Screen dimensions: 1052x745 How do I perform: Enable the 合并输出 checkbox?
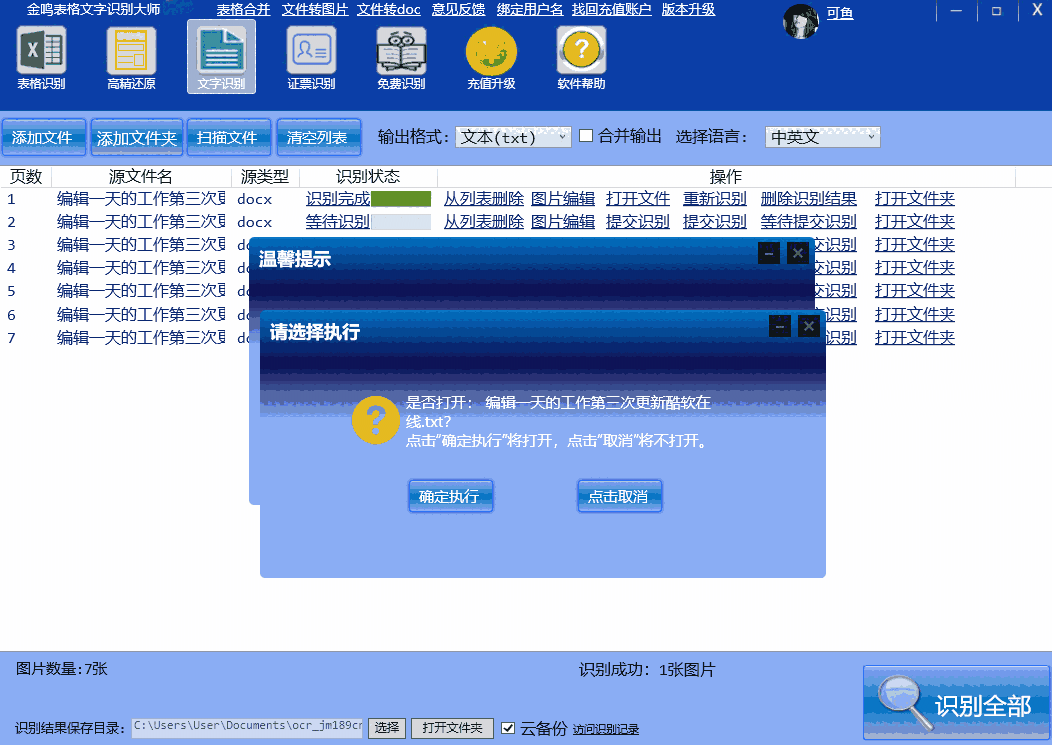click(587, 136)
